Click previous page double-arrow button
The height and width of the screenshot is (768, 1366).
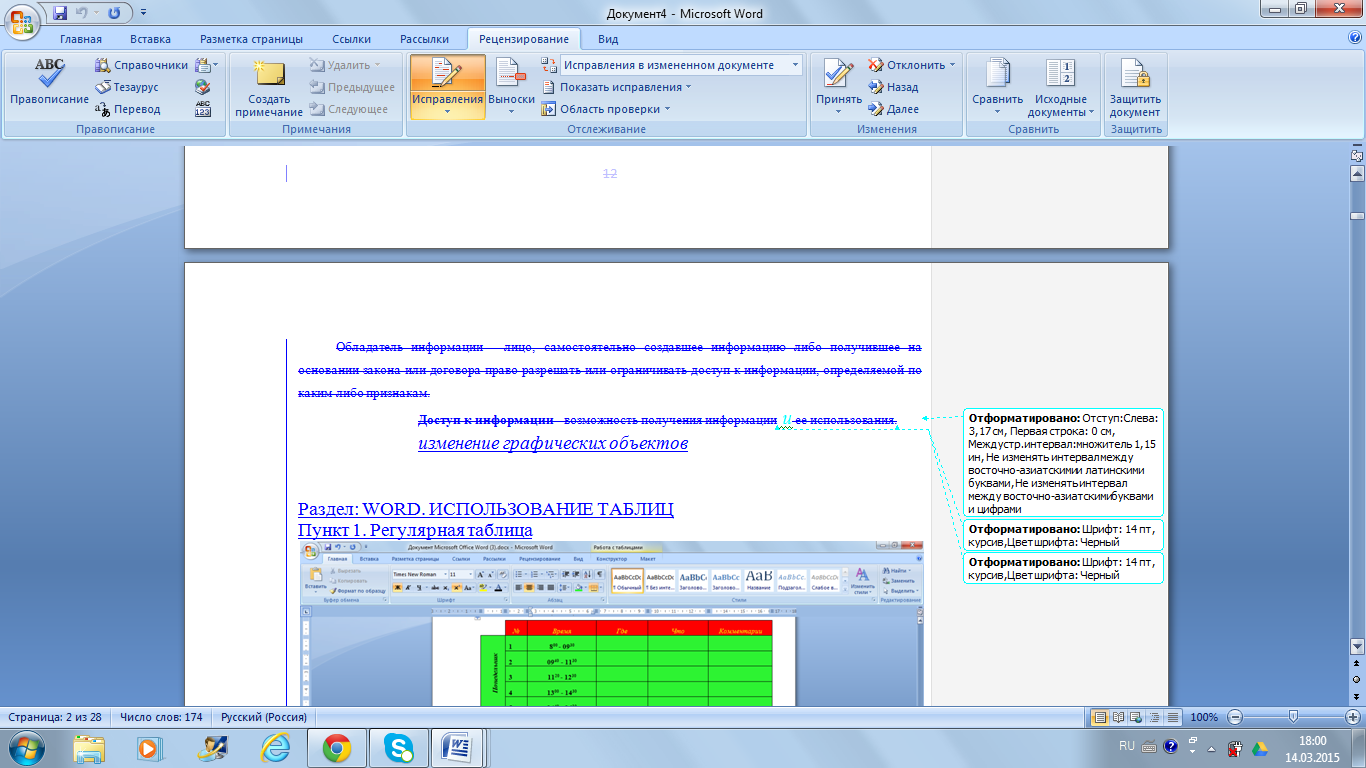click(1357, 664)
